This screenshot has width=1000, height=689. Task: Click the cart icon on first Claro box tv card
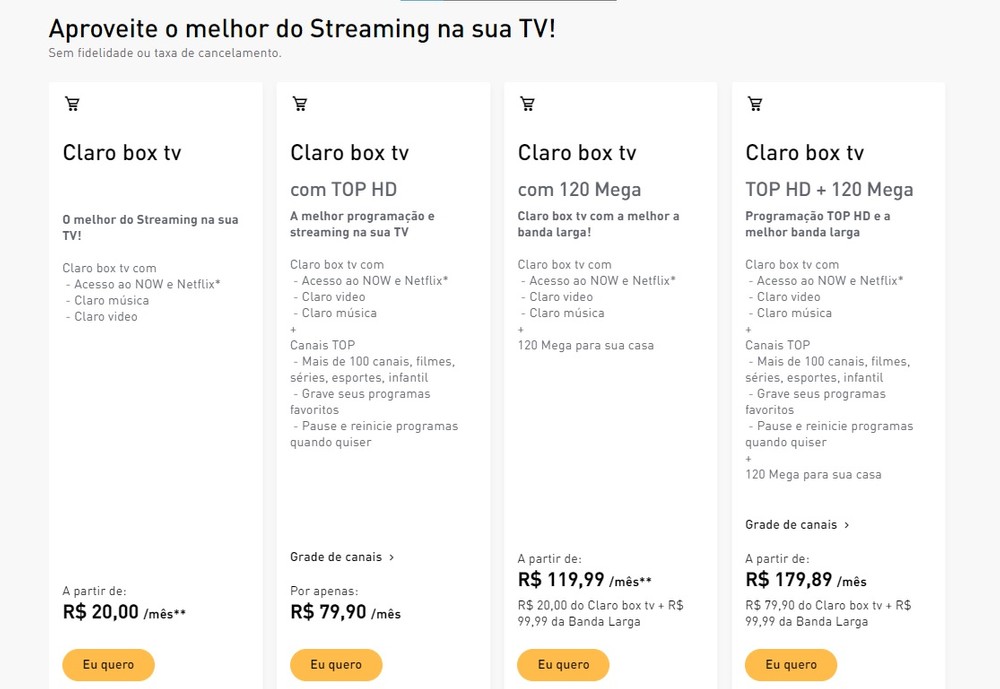72,103
